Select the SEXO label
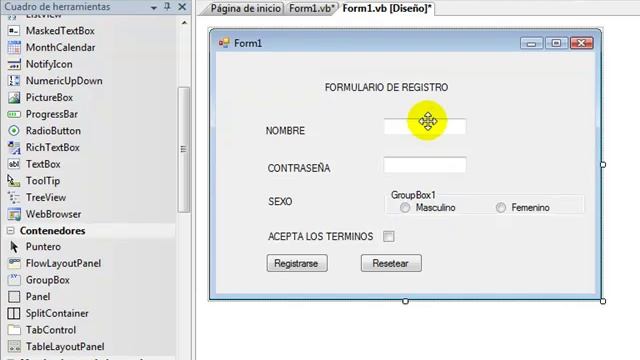Viewport: 640px width, 360px height. tap(280, 202)
